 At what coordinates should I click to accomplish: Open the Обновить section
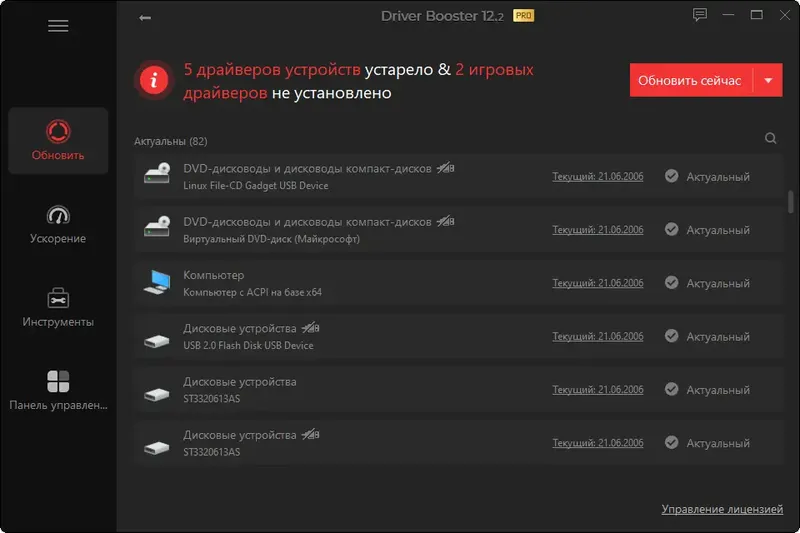click(x=58, y=140)
